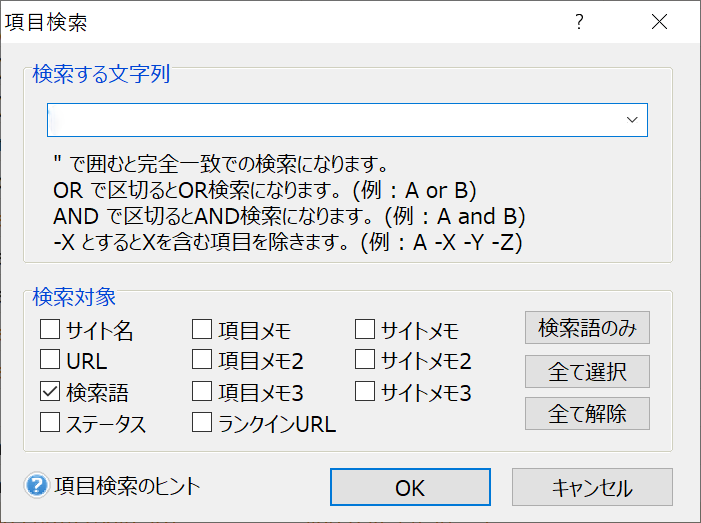Viewport: 701px width, 523px height.
Task: Tick the ステータス checkbox
Action: 50,422
